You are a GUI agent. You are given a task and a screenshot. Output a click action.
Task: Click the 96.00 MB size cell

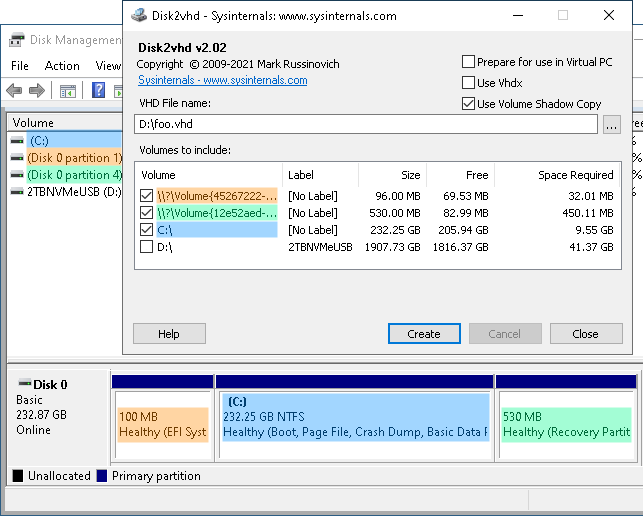[x=398, y=196]
